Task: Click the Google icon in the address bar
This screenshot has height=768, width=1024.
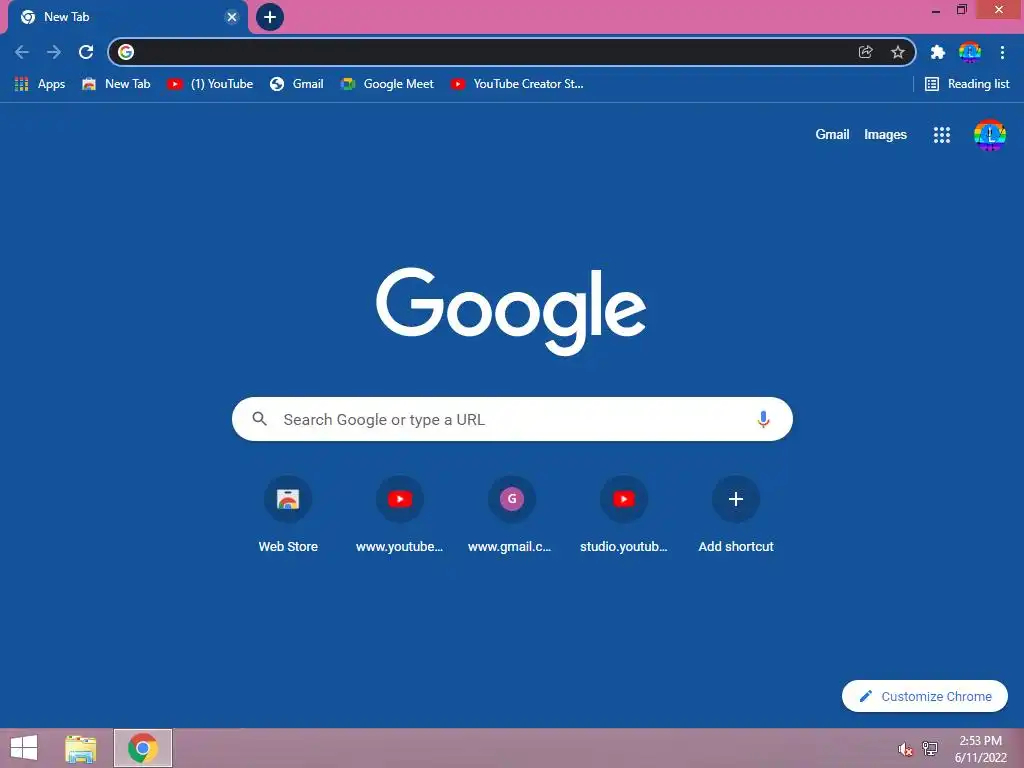Action: click(x=126, y=52)
